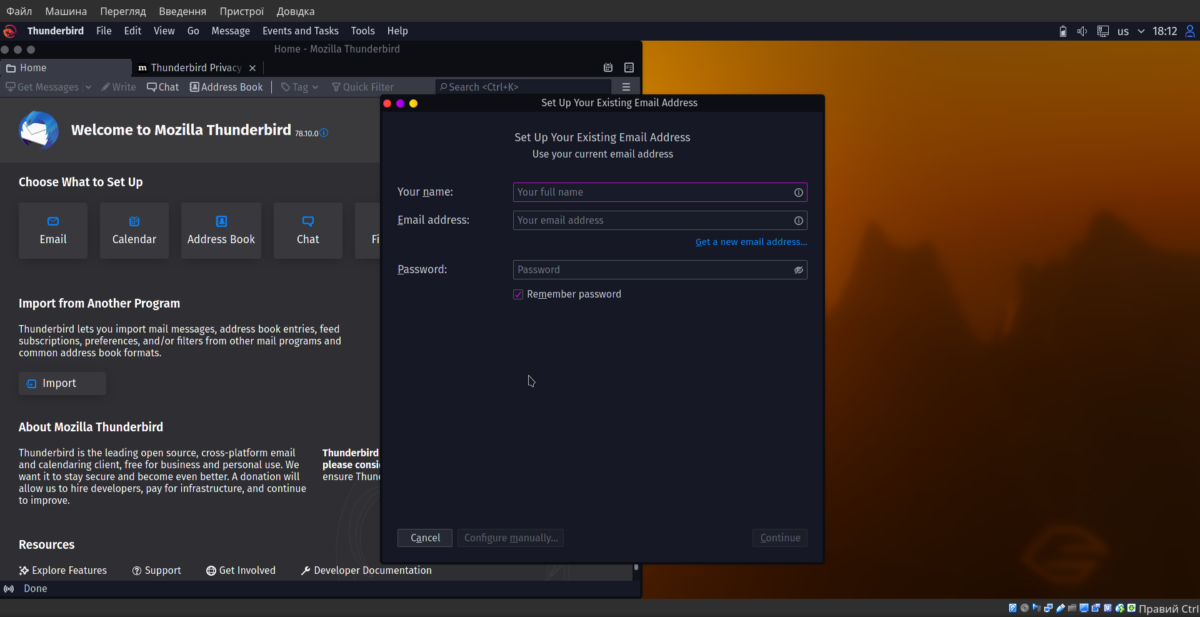Click the network icon in system tray
The width and height of the screenshot is (1200, 617).
click(1103, 31)
